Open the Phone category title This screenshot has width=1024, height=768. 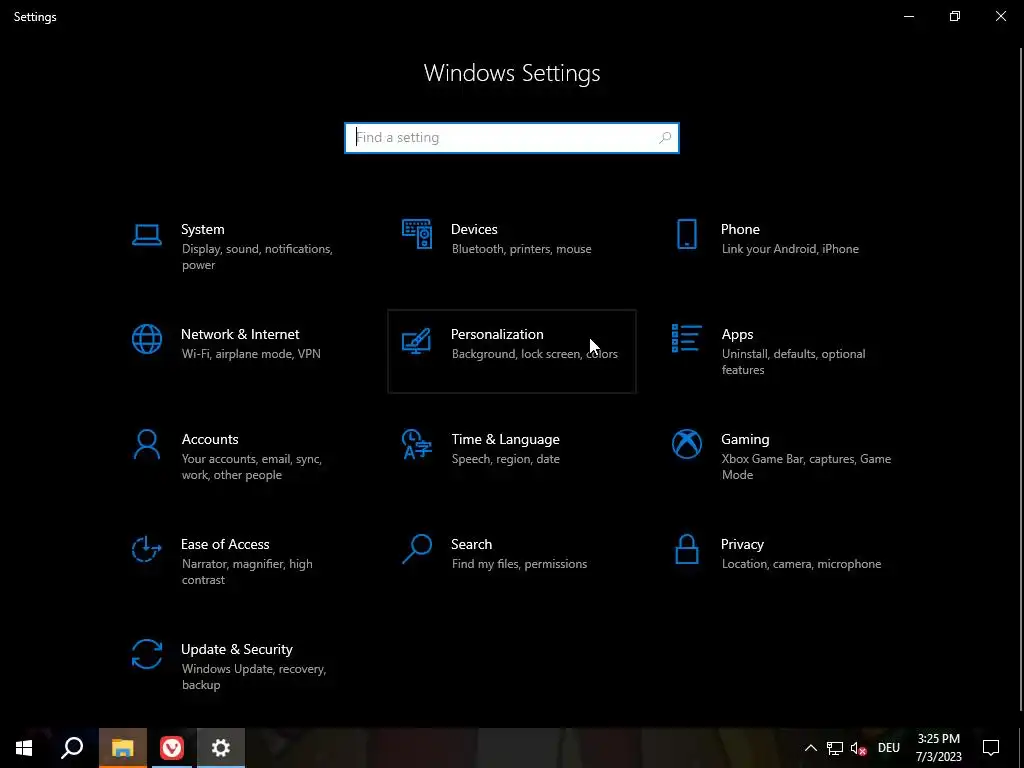click(740, 229)
